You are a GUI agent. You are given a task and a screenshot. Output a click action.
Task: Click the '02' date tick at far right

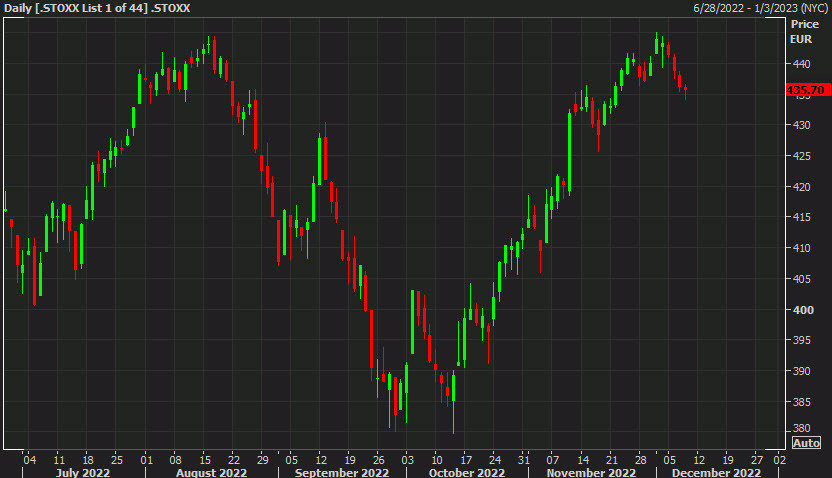coord(779,460)
